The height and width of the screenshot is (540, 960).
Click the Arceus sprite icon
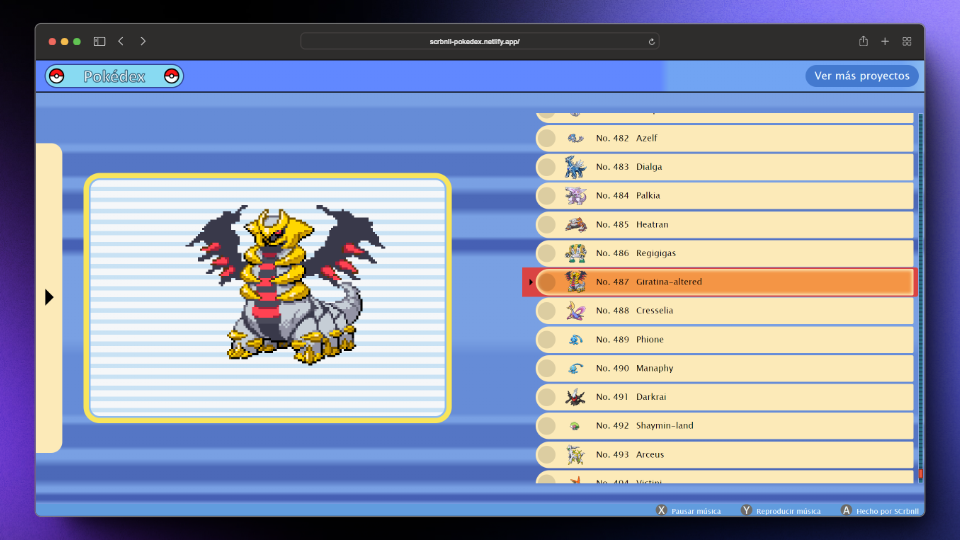pyautogui.click(x=575, y=454)
